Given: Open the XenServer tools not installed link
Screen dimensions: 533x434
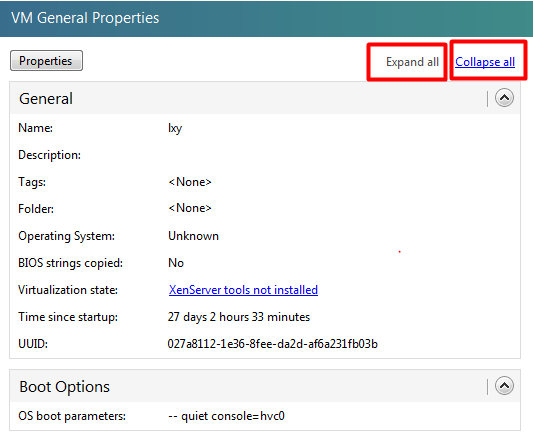Looking at the screenshot, I should 243,290.
